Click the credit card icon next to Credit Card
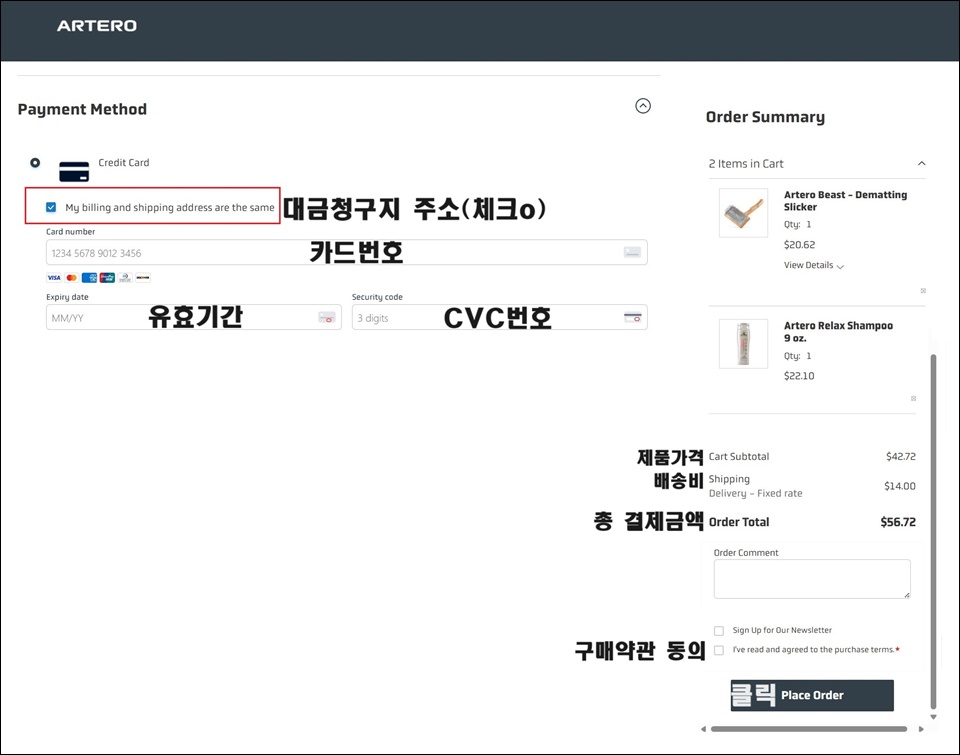The height and width of the screenshot is (755, 960). click(74, 171)
